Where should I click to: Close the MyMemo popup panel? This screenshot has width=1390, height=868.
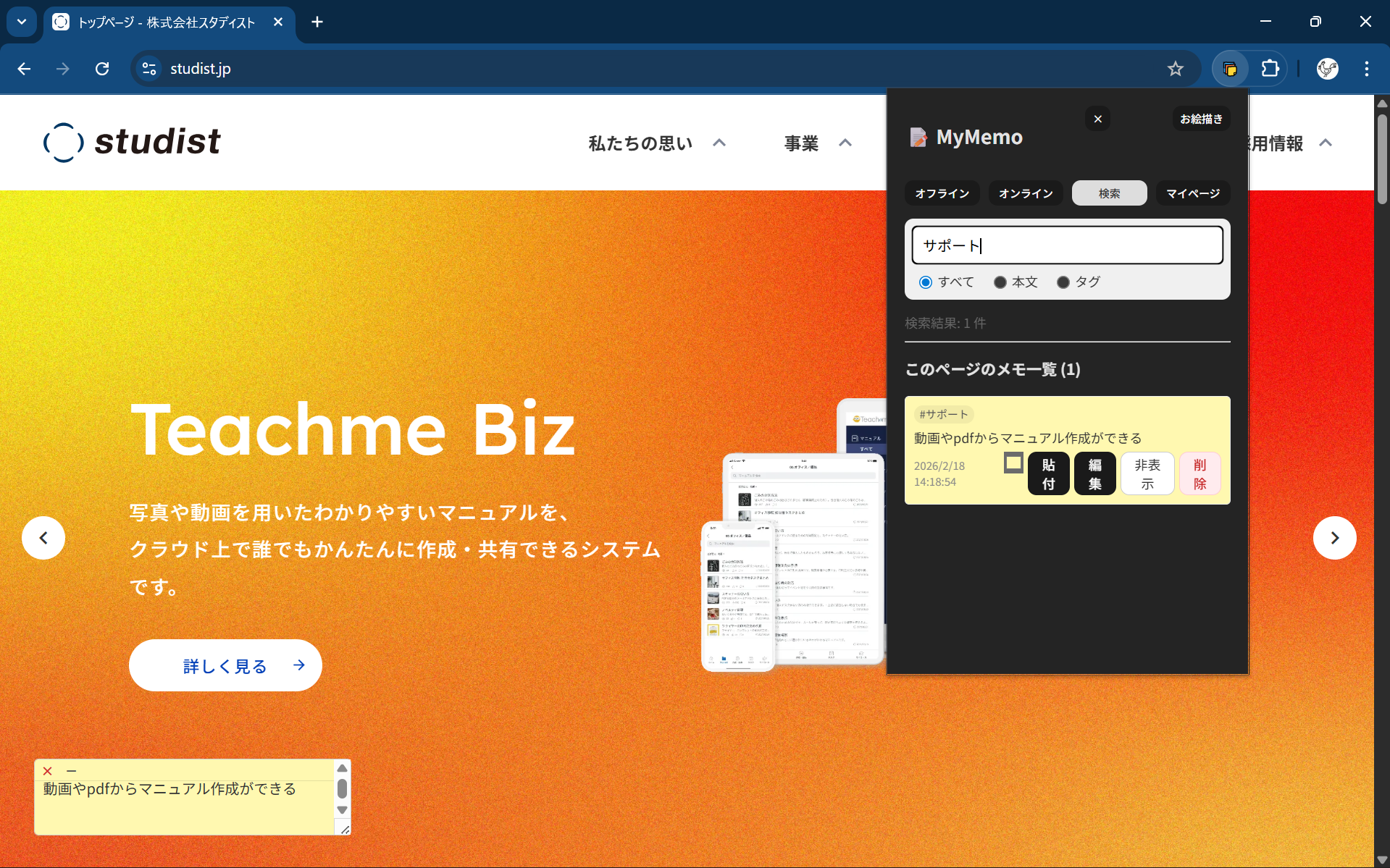tap(1097, 119)
